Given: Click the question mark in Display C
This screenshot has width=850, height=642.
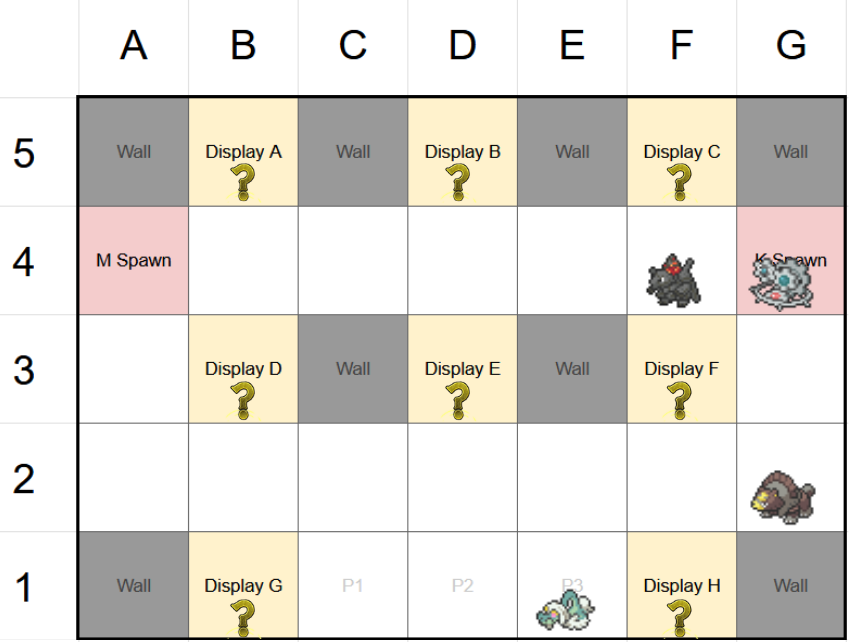Looking at the screenshot, I should [x=679, y=182].
